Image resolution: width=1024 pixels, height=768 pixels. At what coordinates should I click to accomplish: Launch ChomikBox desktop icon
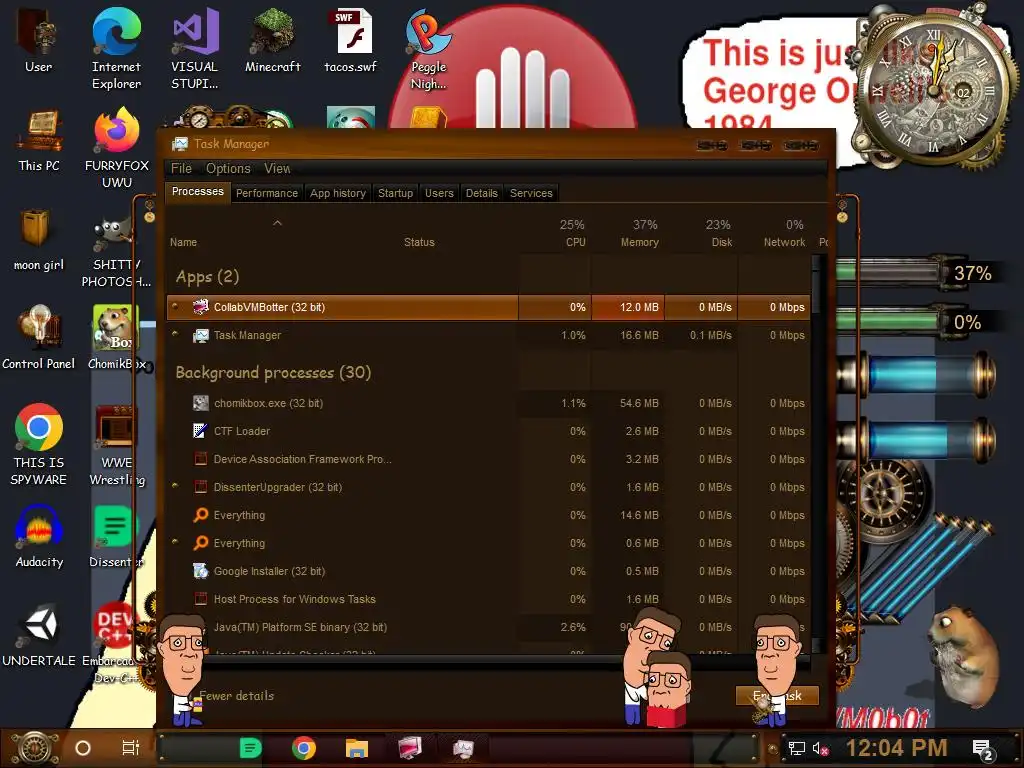tap(116, 337)
